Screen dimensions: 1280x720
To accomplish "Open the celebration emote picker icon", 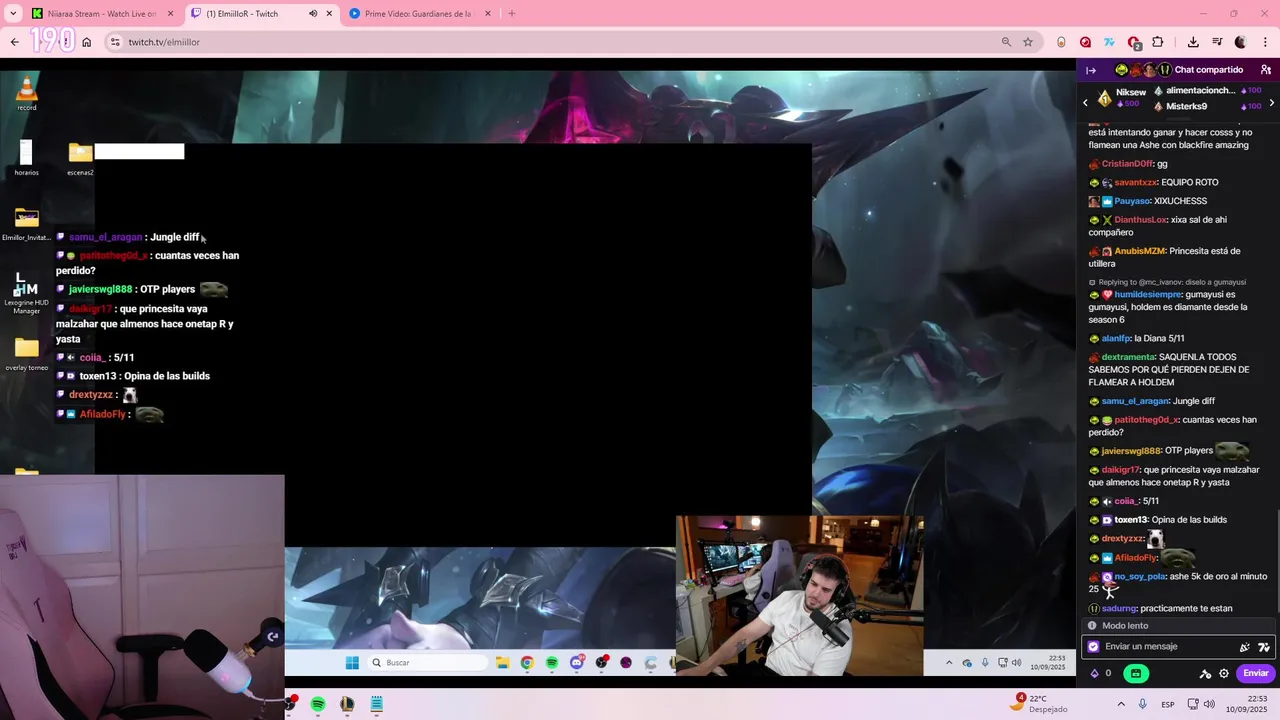I will 1245,647.
